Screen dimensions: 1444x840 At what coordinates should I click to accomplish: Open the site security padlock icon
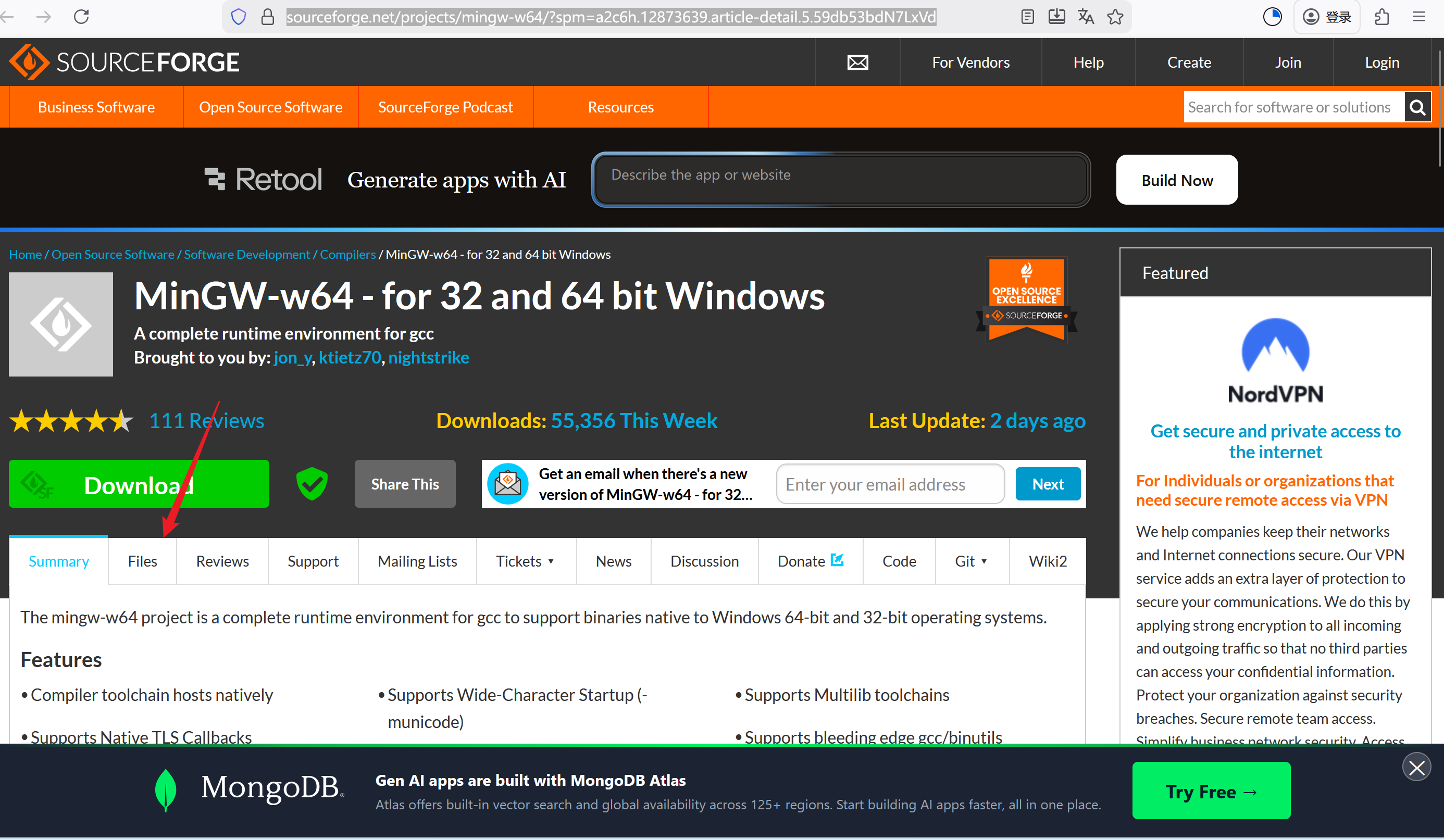[x=268, y=17]
